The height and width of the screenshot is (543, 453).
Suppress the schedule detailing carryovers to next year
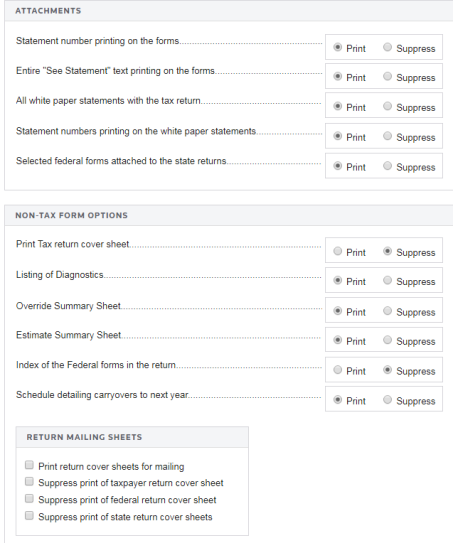[387, 400]
